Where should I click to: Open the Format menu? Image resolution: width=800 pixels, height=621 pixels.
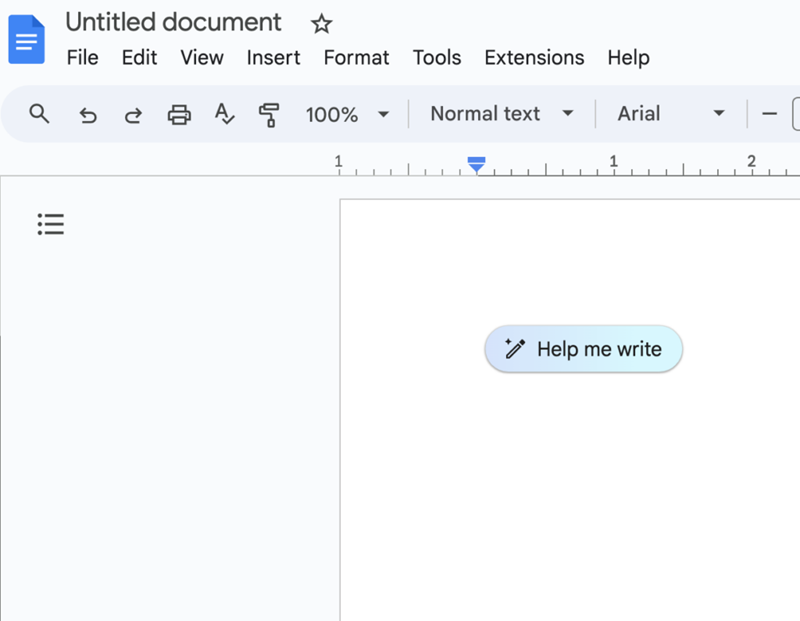pyautogui.click(x=356, y=58)
